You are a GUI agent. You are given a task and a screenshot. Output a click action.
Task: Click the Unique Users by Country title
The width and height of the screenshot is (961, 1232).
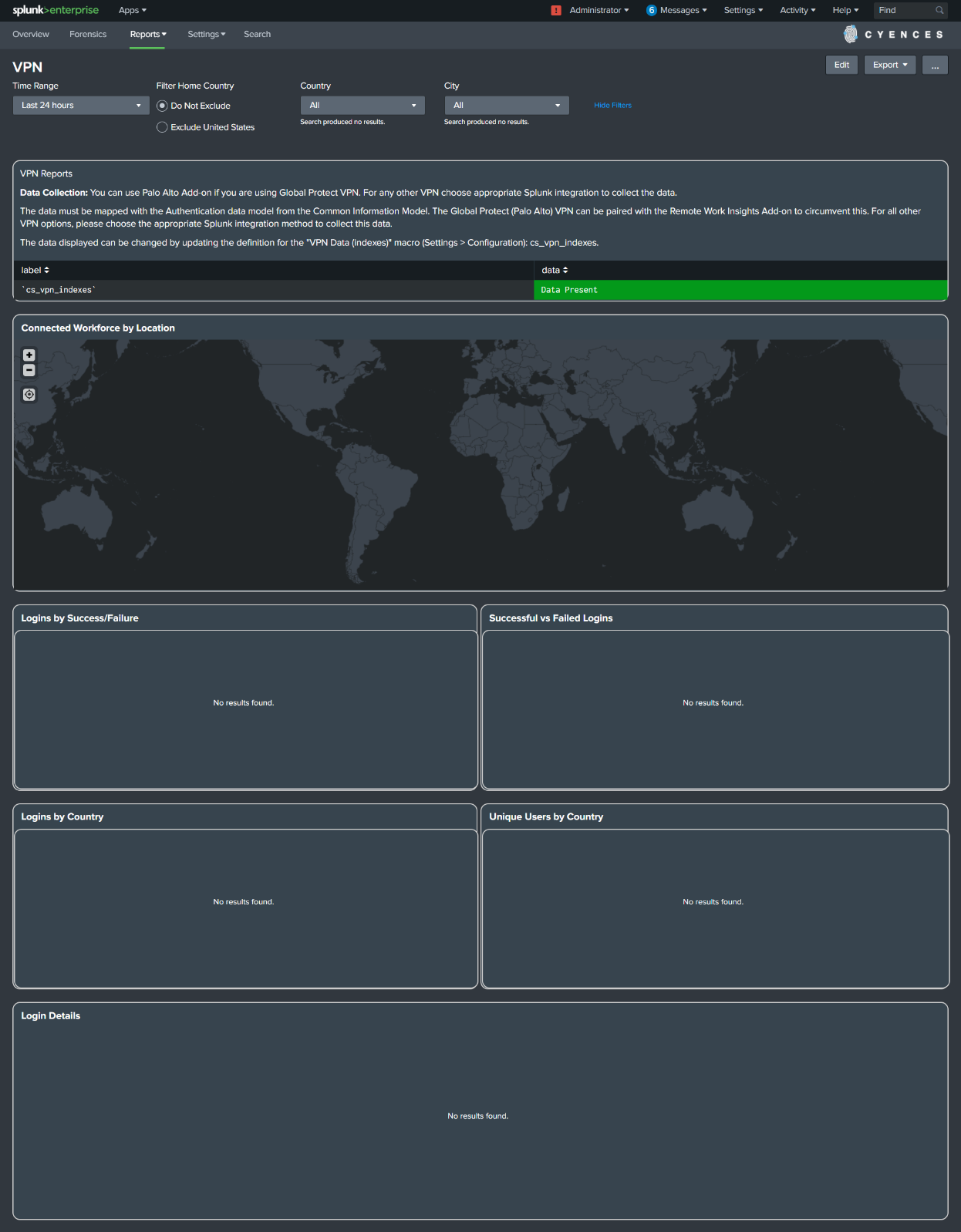[546, 816]
